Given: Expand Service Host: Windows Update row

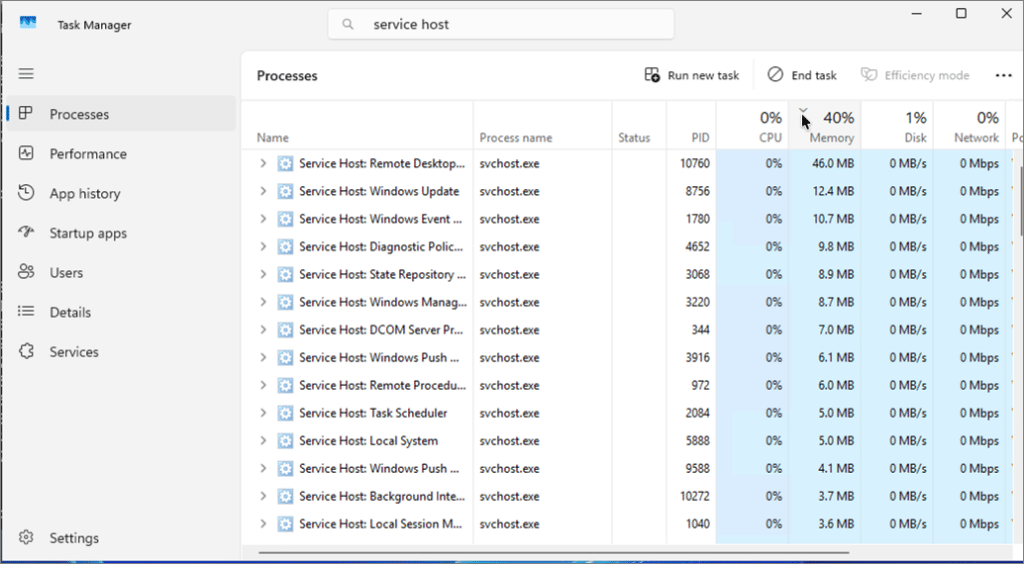Looking at the screenshot, I should click(x=263, y=191).
